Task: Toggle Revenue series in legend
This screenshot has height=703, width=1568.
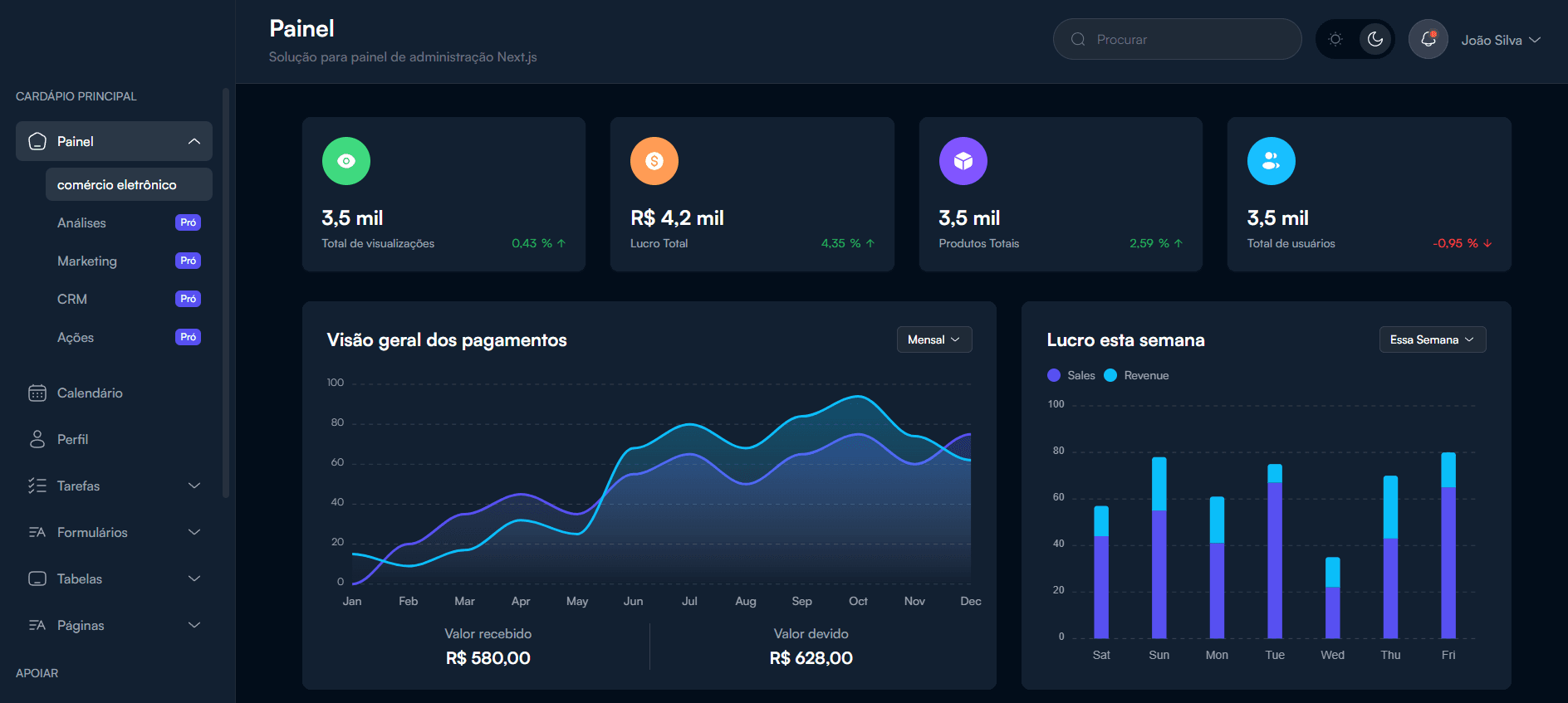Action: point(1136,375)
